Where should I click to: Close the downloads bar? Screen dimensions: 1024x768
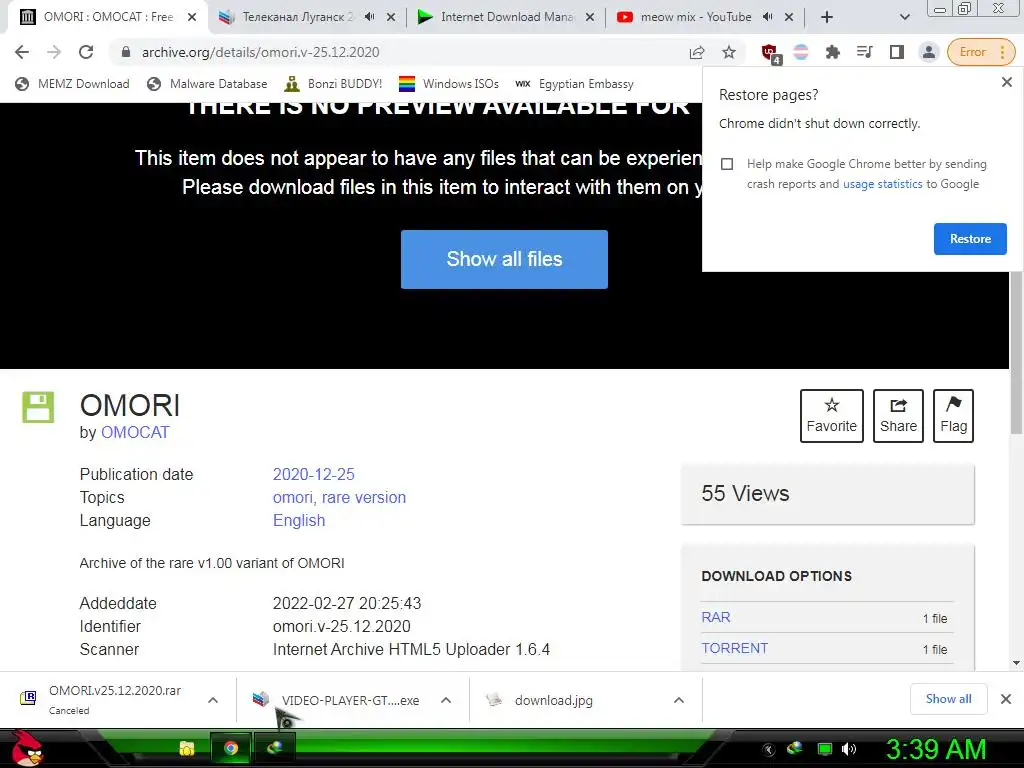point(1006,699)
